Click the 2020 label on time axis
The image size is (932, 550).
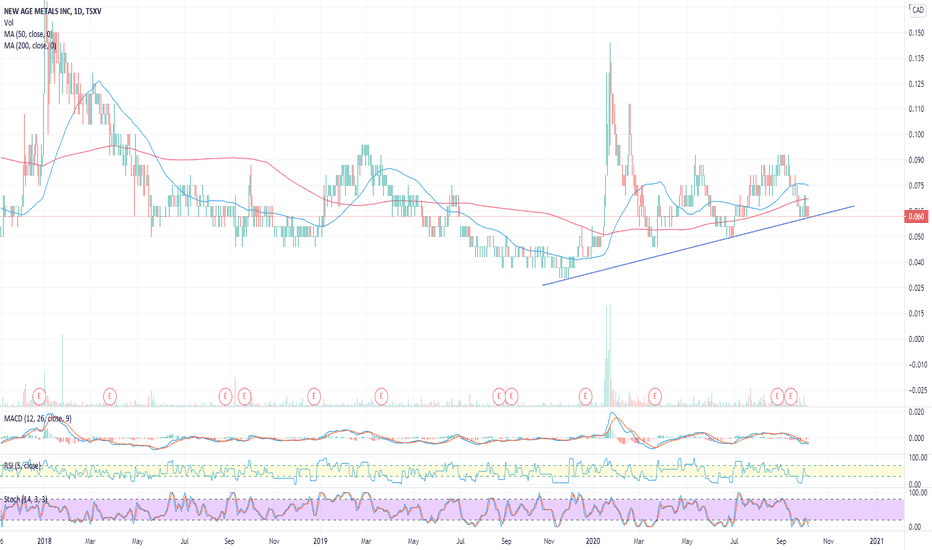592,542
